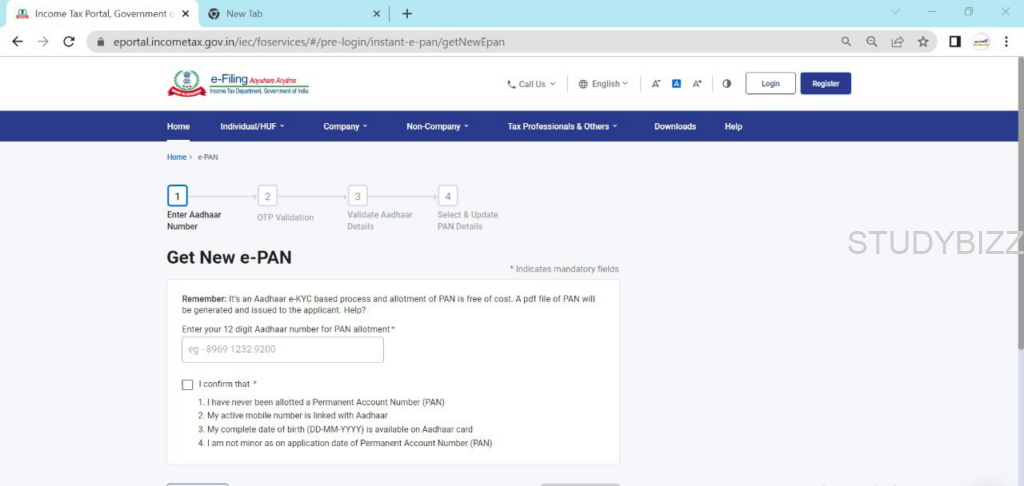The height and width of the screenshot is (486, 1024).
Task: Reload the page
Action: (69, 42)
